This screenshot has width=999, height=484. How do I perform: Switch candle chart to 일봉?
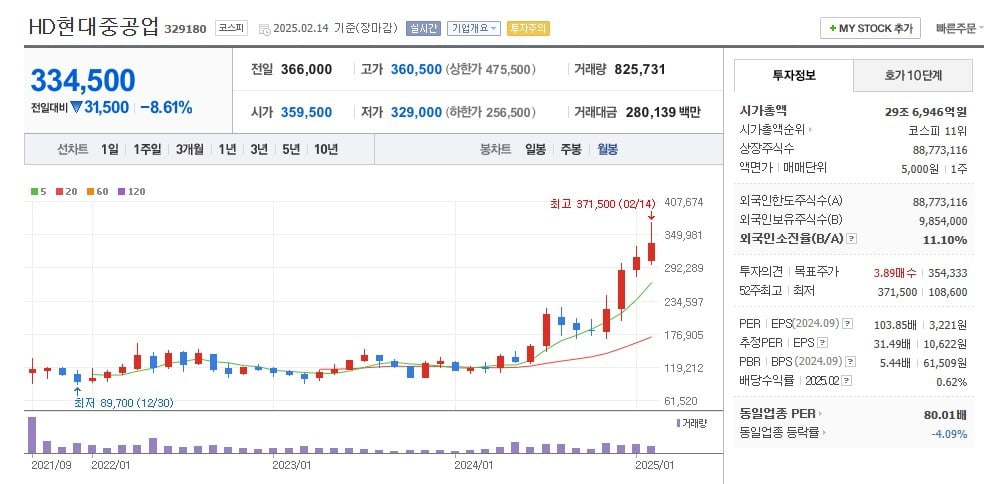click(535, 150)
